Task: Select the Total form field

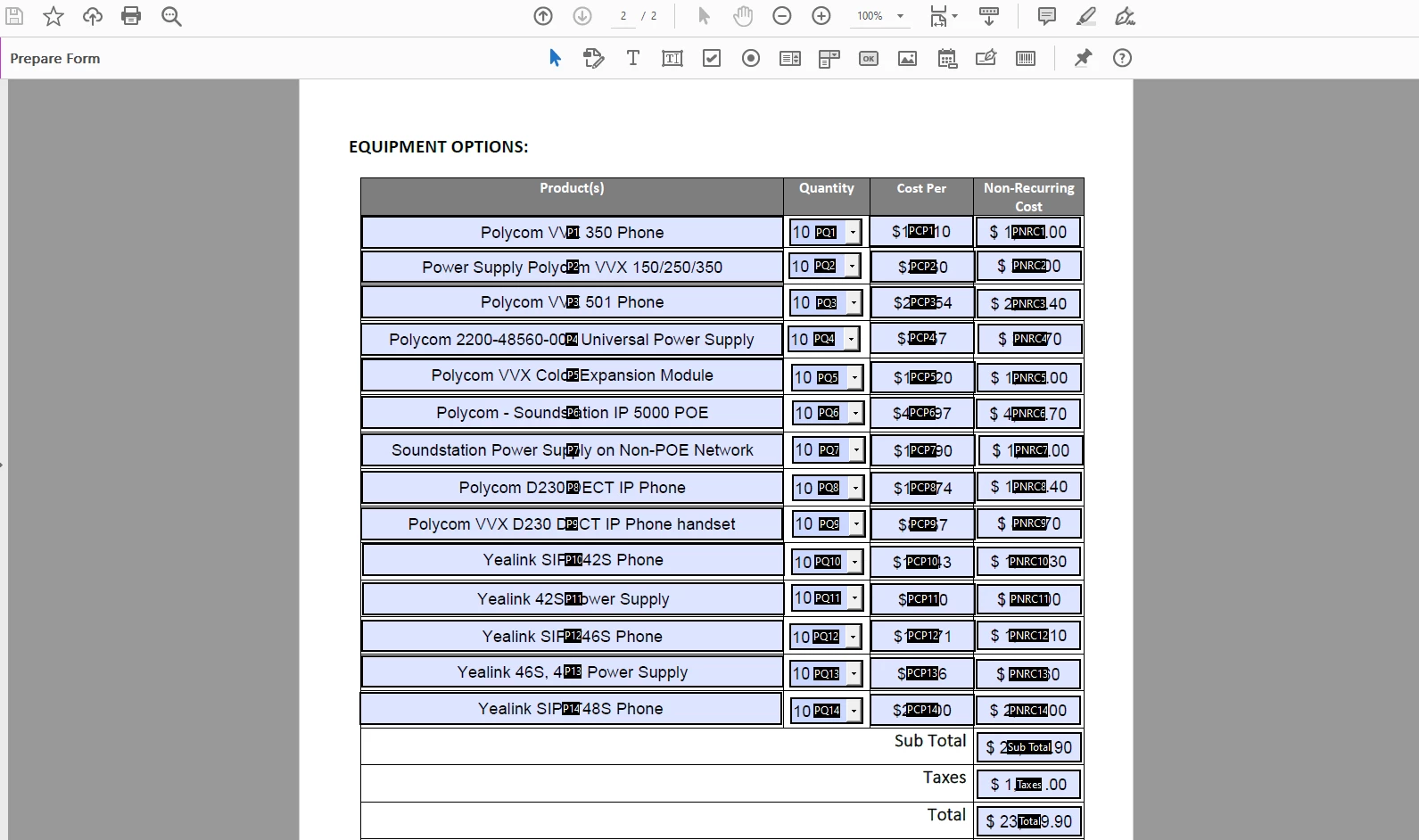Action: point(1029,821)
